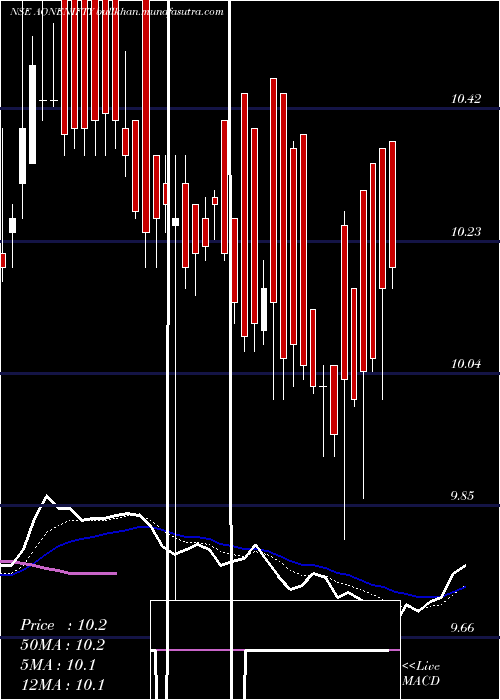The height and width of the screenshot is (700, 500).
Task: Click the 10.04 price axis label
Action: coord(466,363)
